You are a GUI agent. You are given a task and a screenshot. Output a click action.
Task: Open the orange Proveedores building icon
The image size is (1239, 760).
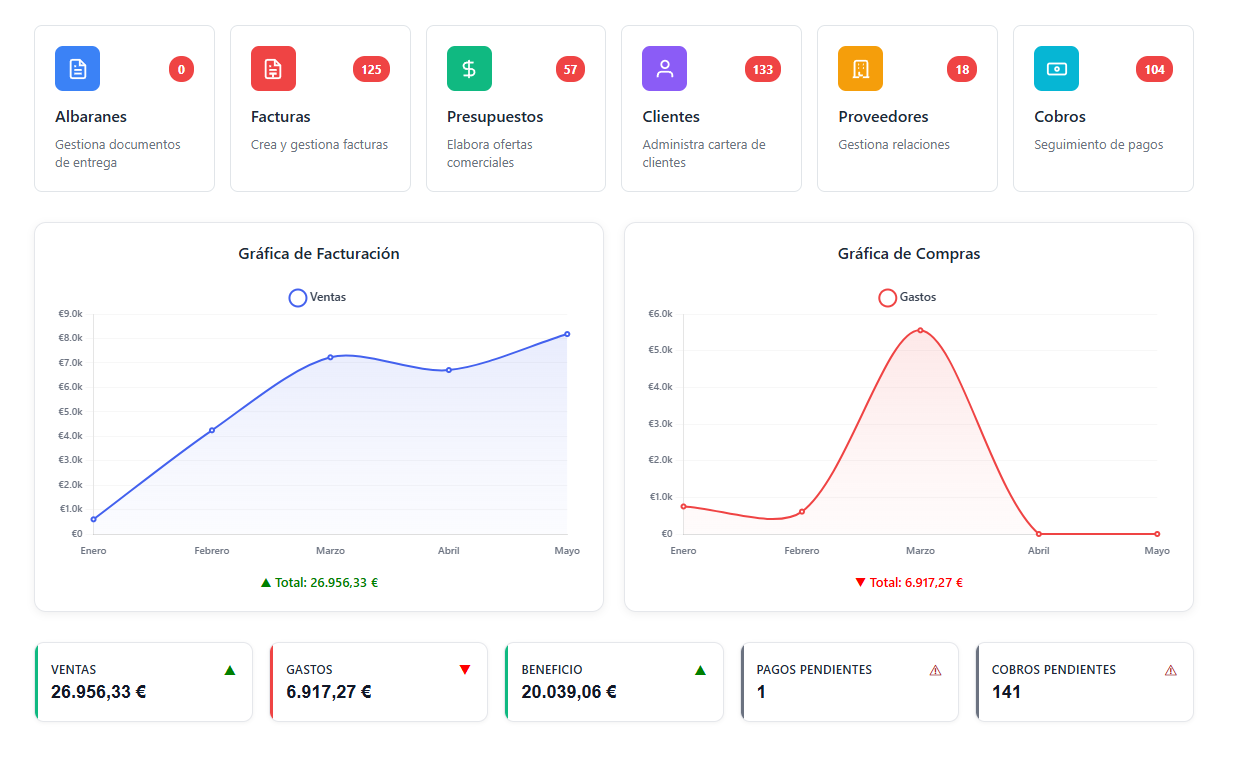860,69
